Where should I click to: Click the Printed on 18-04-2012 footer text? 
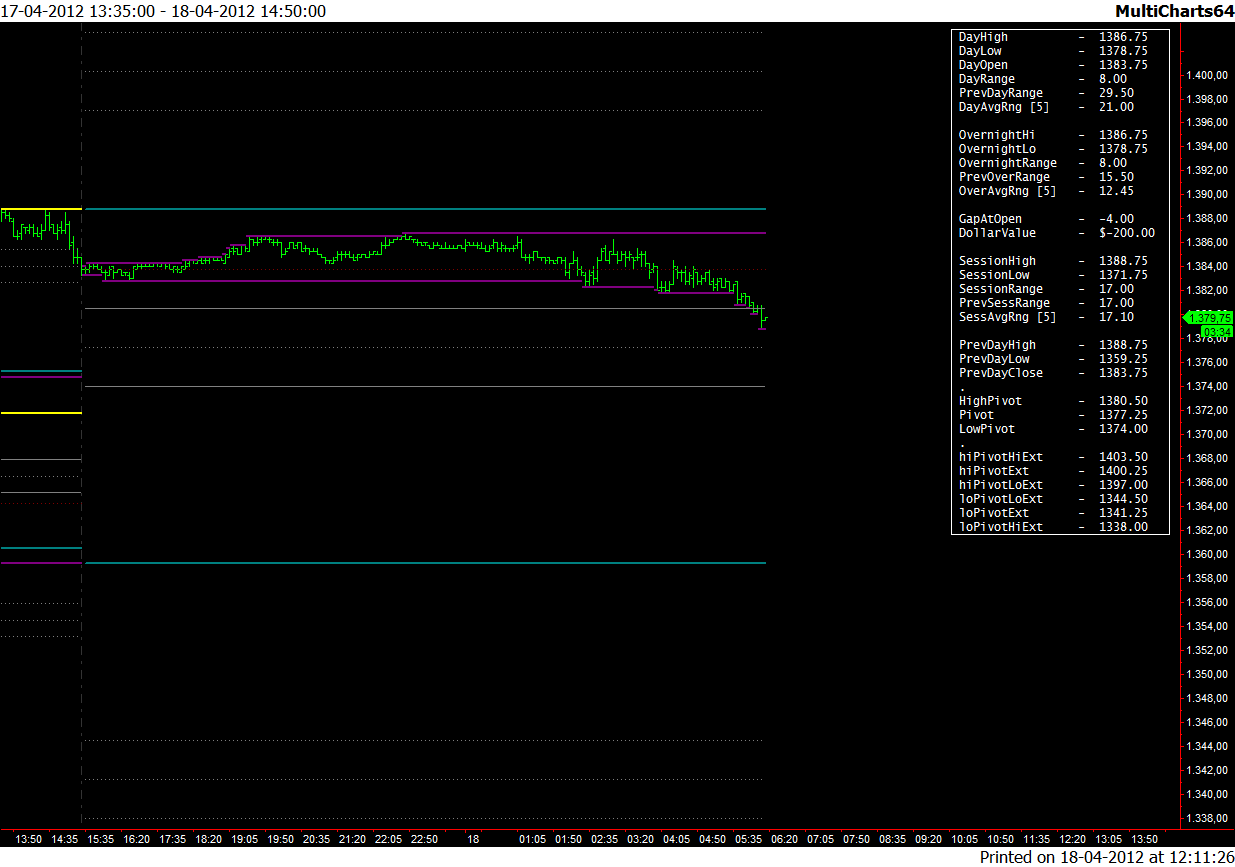[x=1106, y=857]
